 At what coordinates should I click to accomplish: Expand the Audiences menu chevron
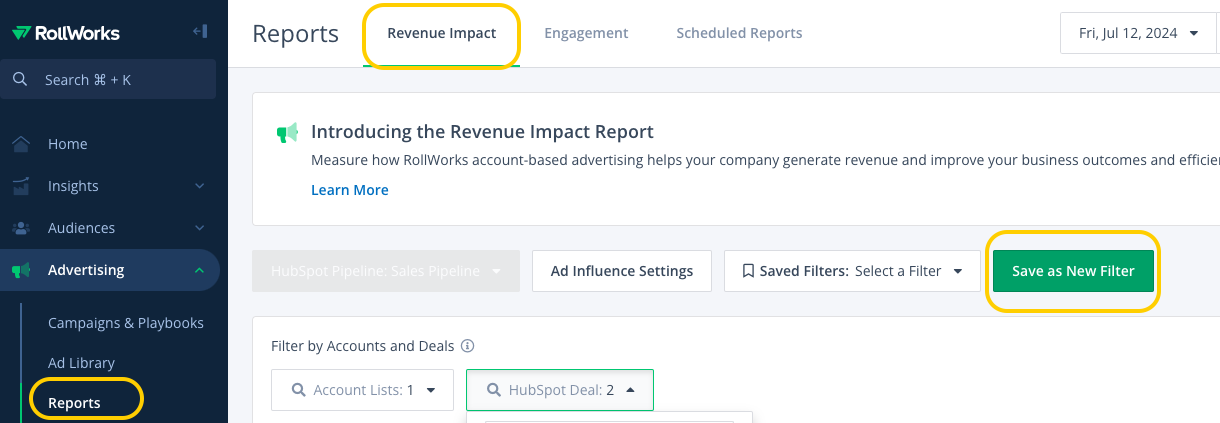pyautogui.click(x=199, y=228)
